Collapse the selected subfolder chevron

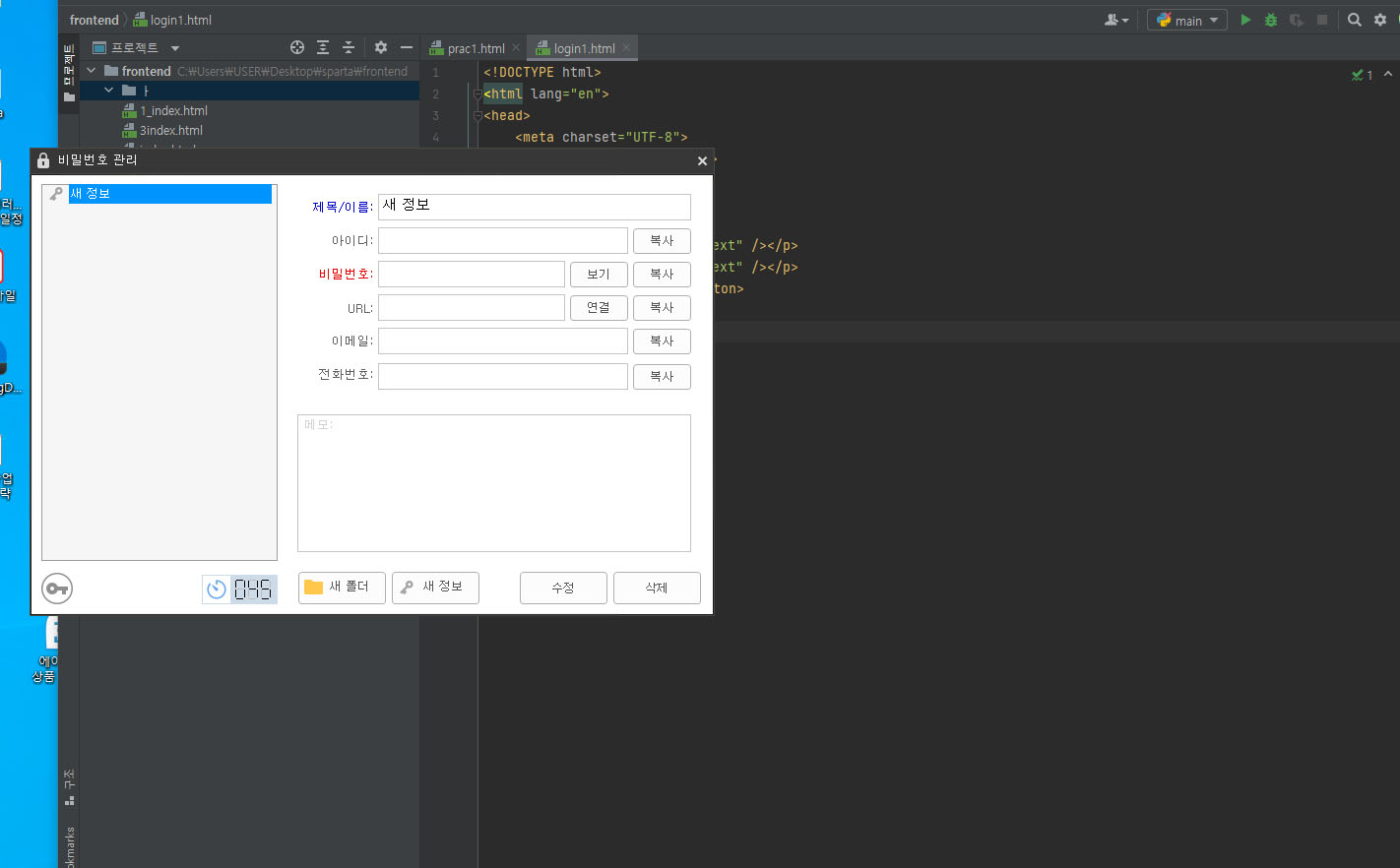[x=109, y=91]
